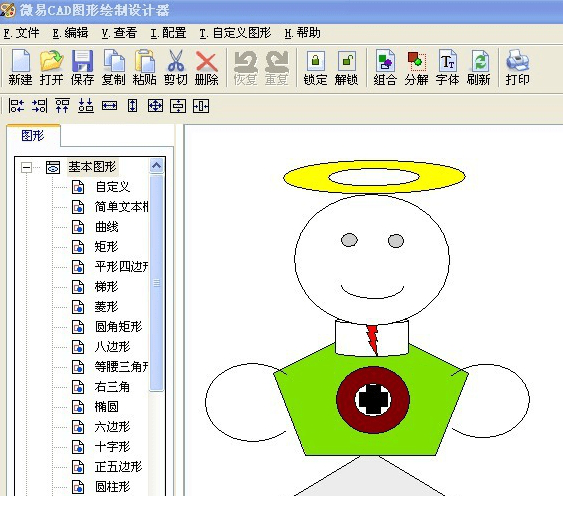Select 曲线 shape in tree

[106, 227]
